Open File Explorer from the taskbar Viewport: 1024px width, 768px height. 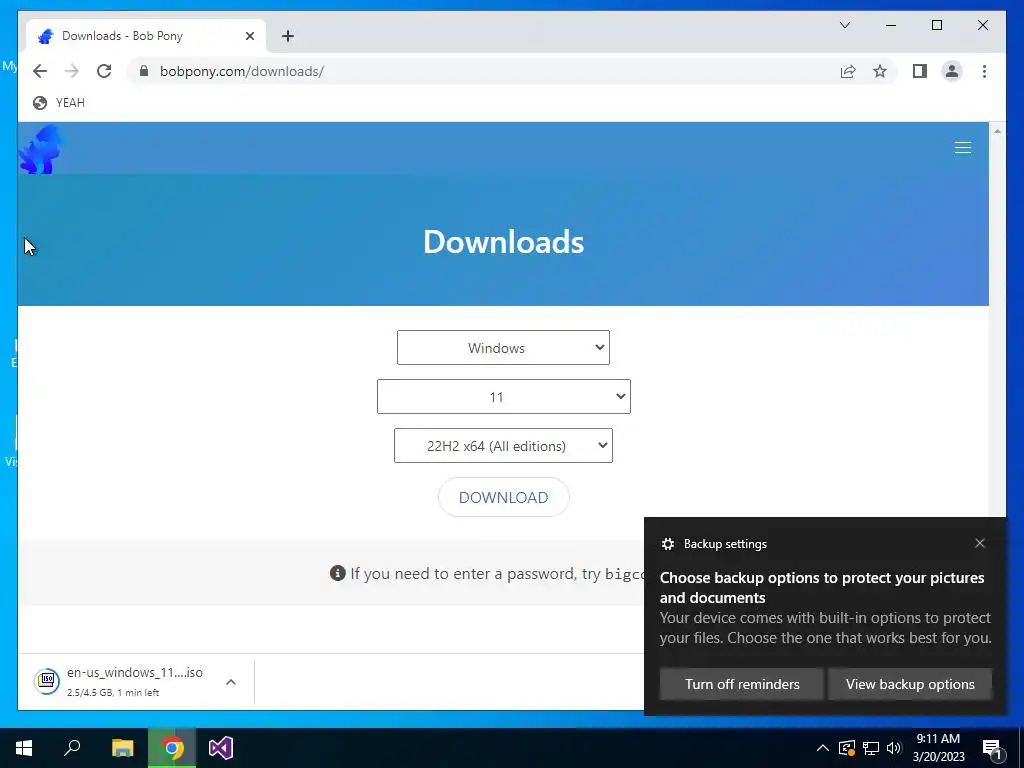pos(122,748)
